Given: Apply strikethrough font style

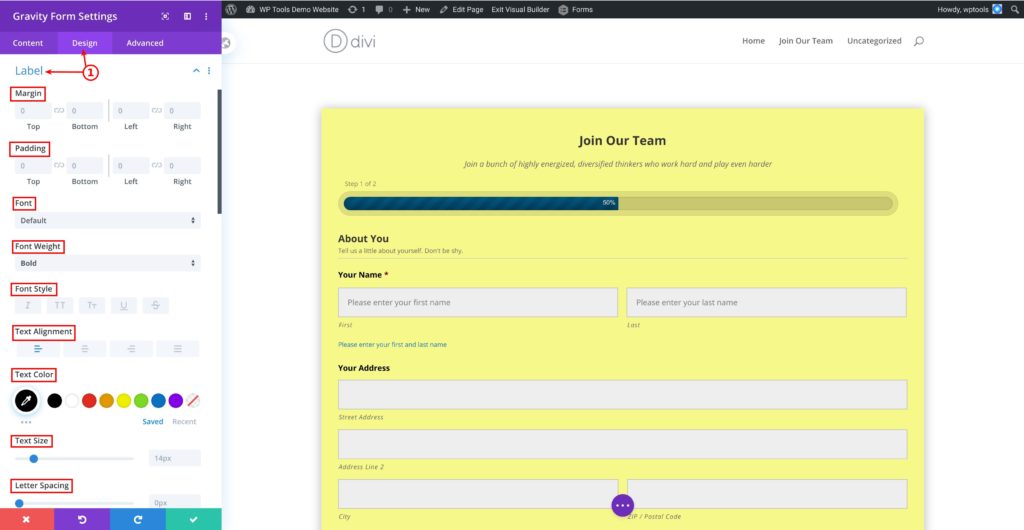Looking at the screenshot, I should pos(156,306).
